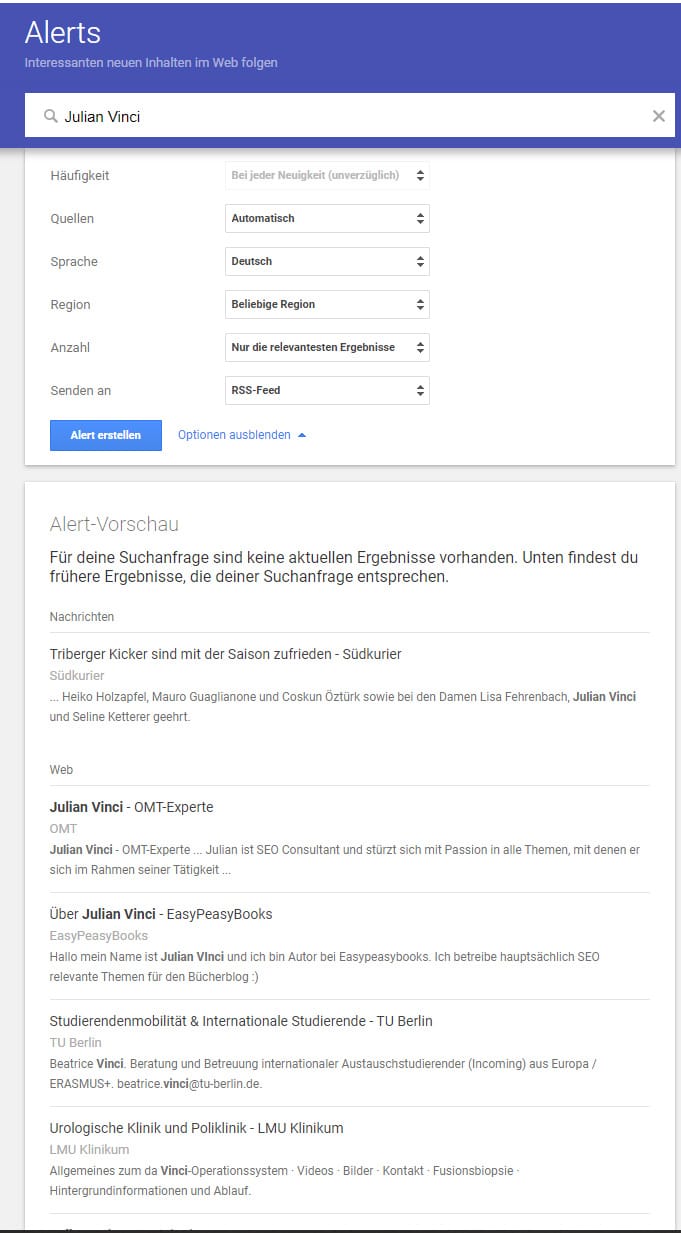The width and height of the screenshot is (681, 1233).
Task: Open Über Julian Vinci EasyPeasyBooks result
Action: (x=160, y=914)
